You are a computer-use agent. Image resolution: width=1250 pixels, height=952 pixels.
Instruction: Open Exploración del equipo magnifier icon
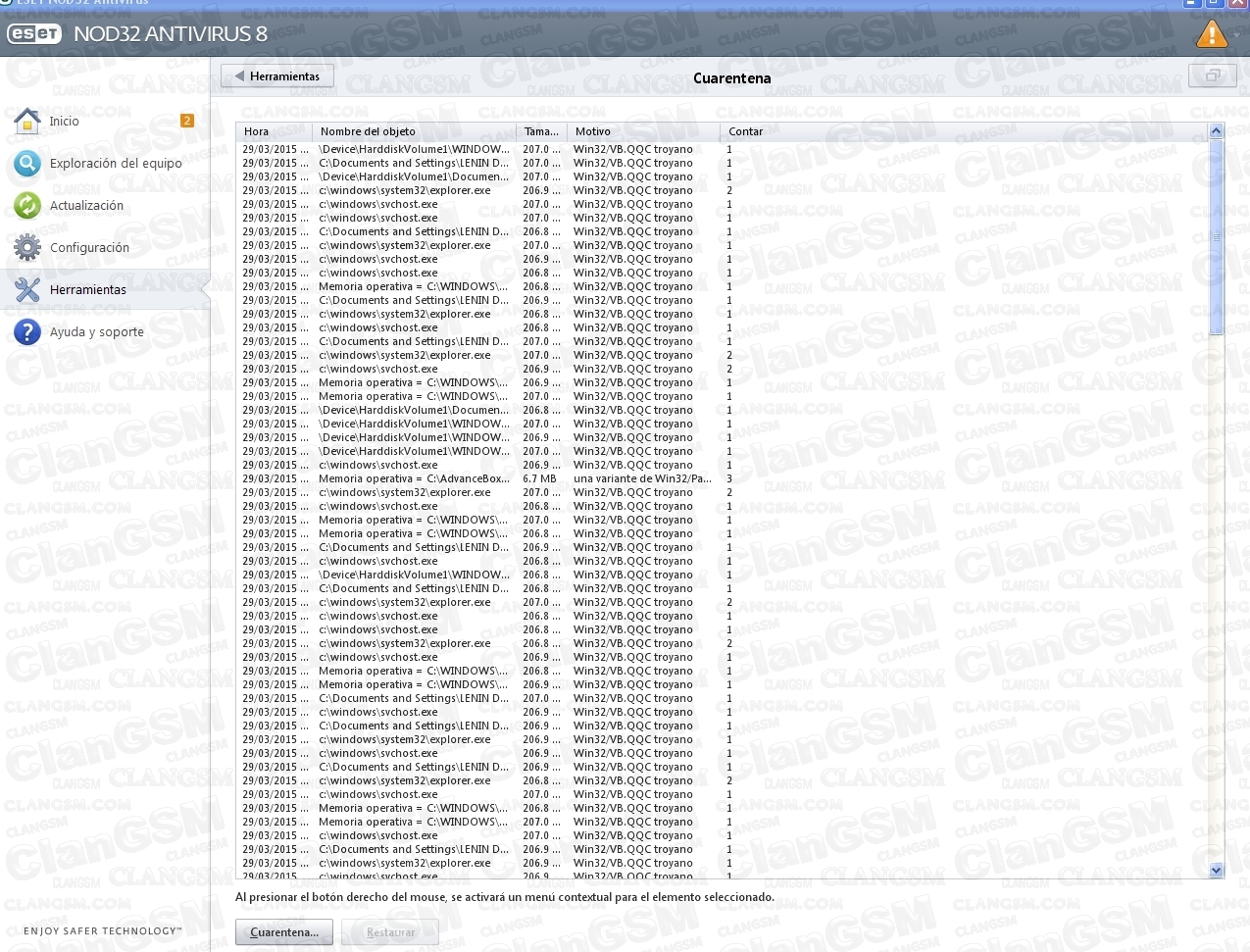point(27,164)
